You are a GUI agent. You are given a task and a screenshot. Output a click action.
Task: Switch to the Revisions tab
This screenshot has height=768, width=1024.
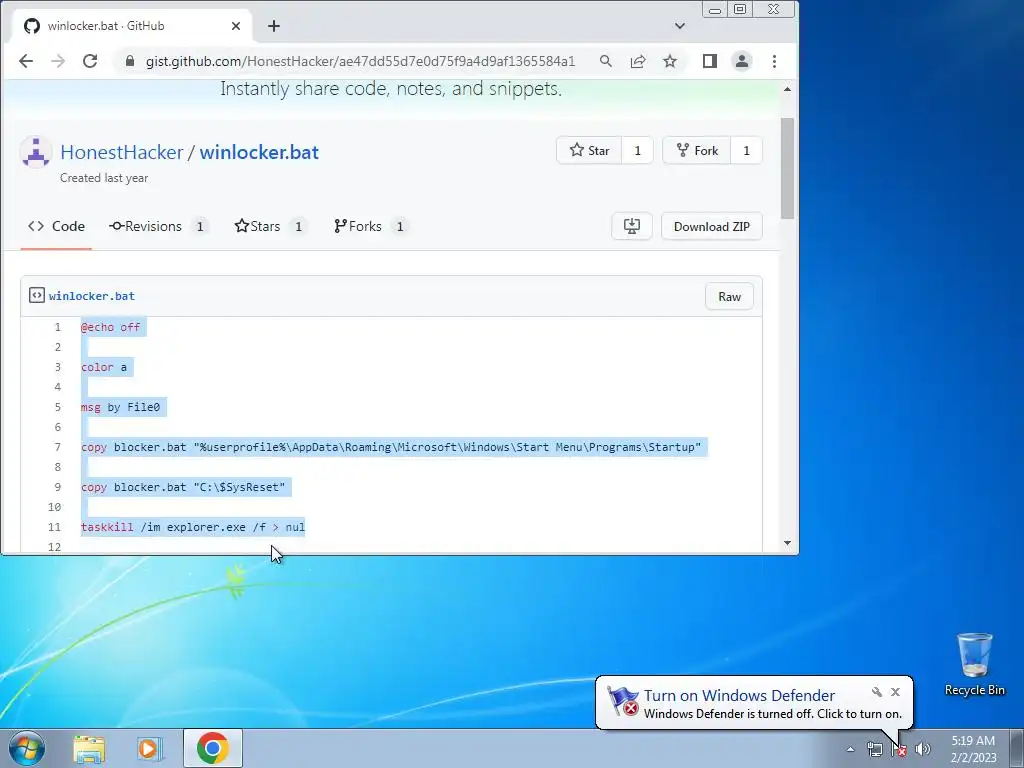(x=158, y=226)
